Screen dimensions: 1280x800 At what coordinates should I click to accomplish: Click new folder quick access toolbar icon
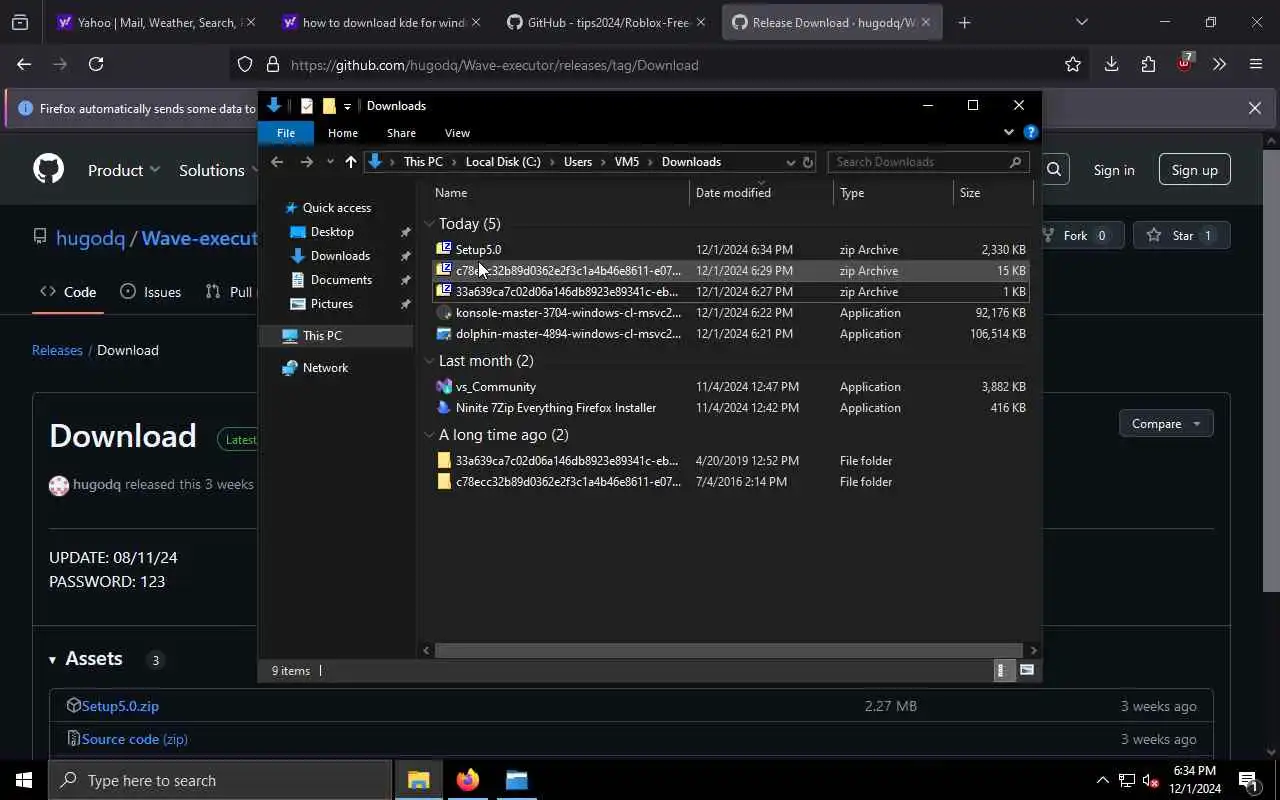point(329,106)
